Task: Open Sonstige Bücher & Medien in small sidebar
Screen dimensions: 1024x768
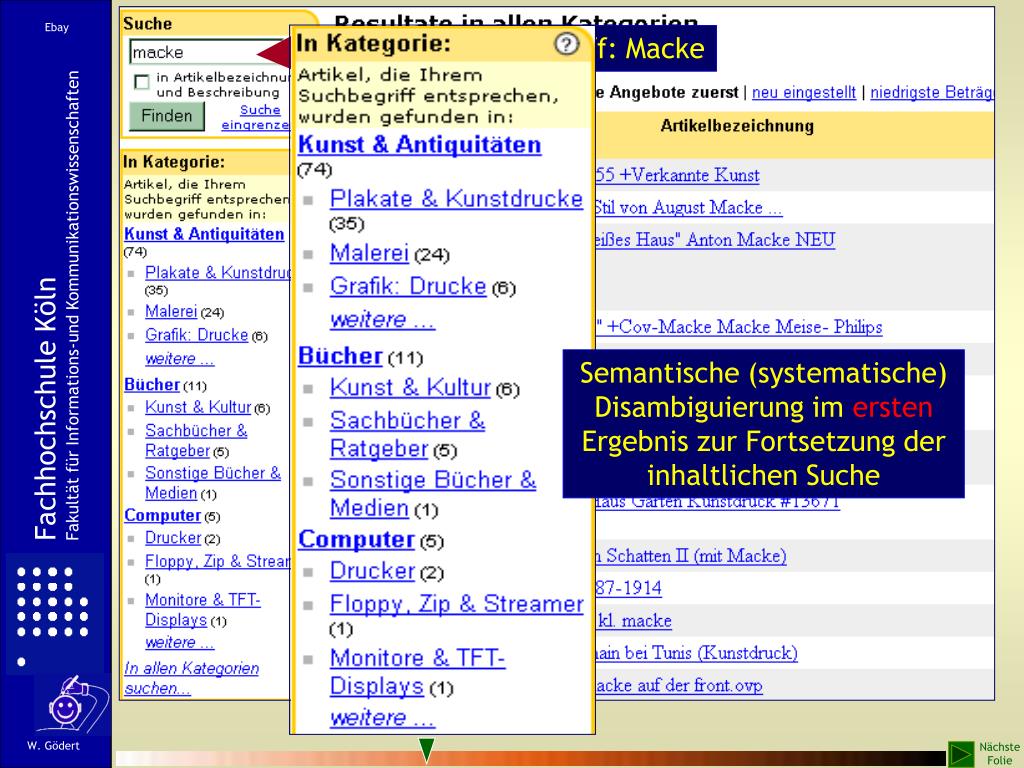Action: coord(212,483)
